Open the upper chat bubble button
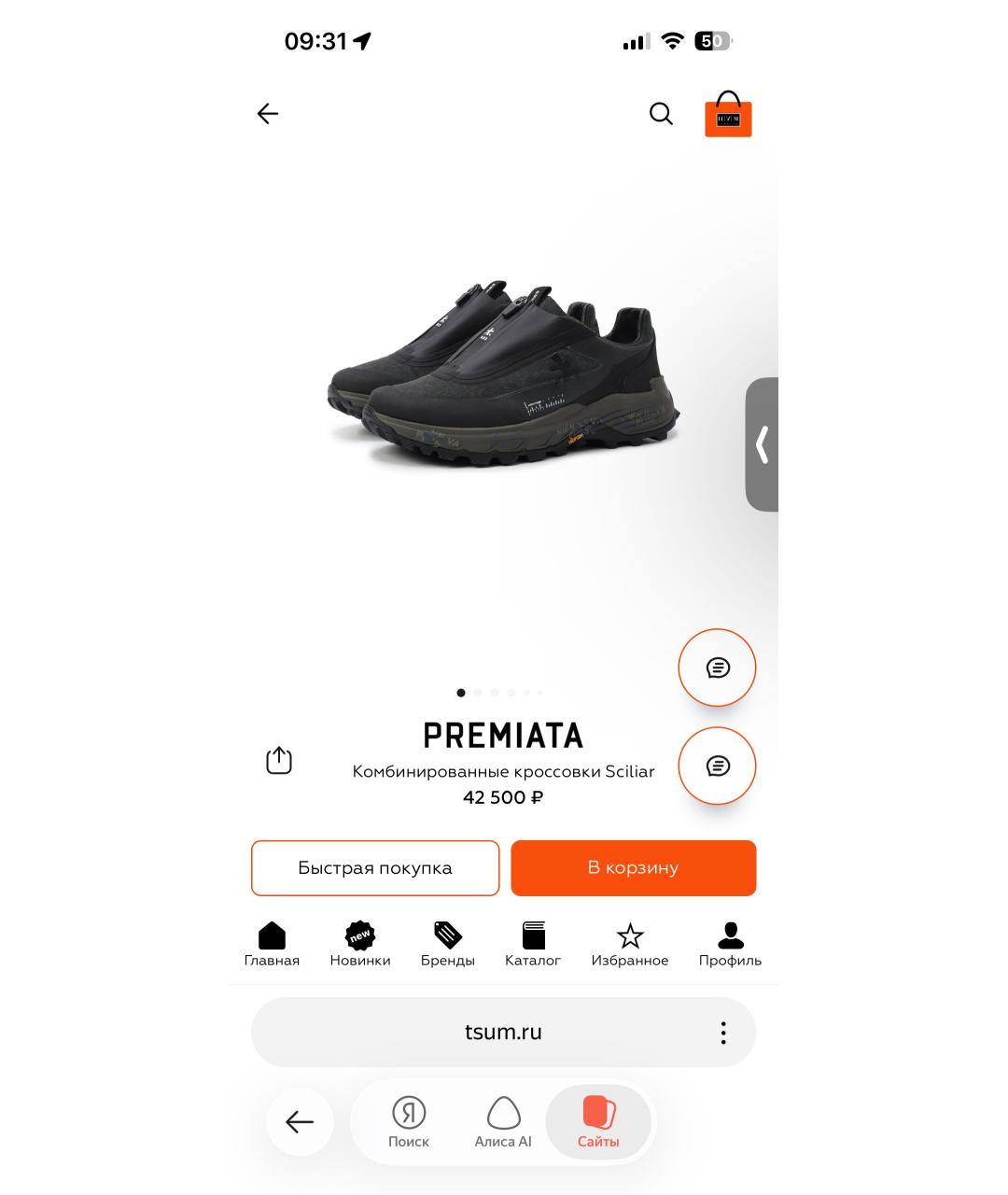Screen dimensions: 1008x1195 (717, 668)
